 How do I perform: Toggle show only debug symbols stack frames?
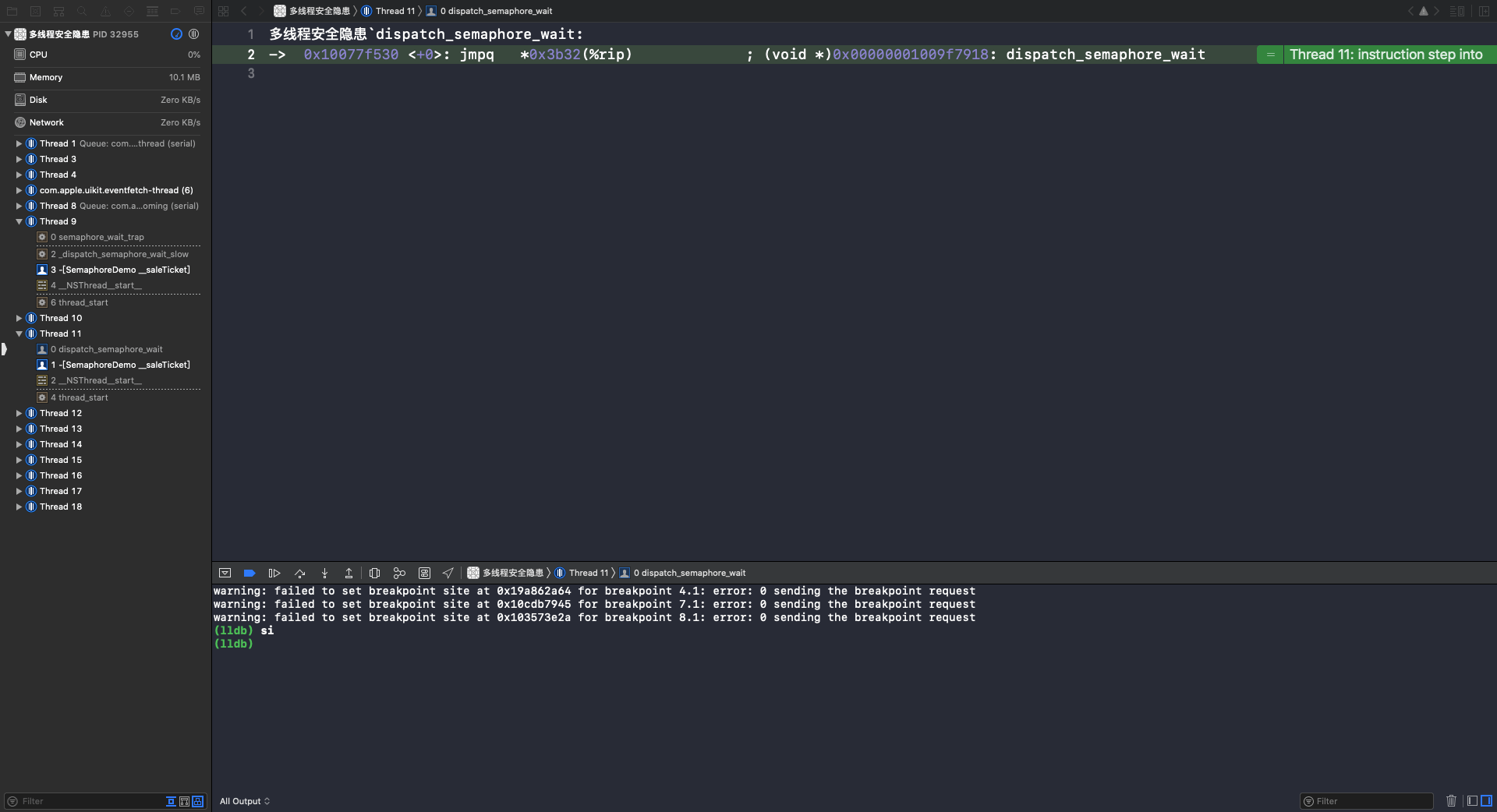(198, 801)
